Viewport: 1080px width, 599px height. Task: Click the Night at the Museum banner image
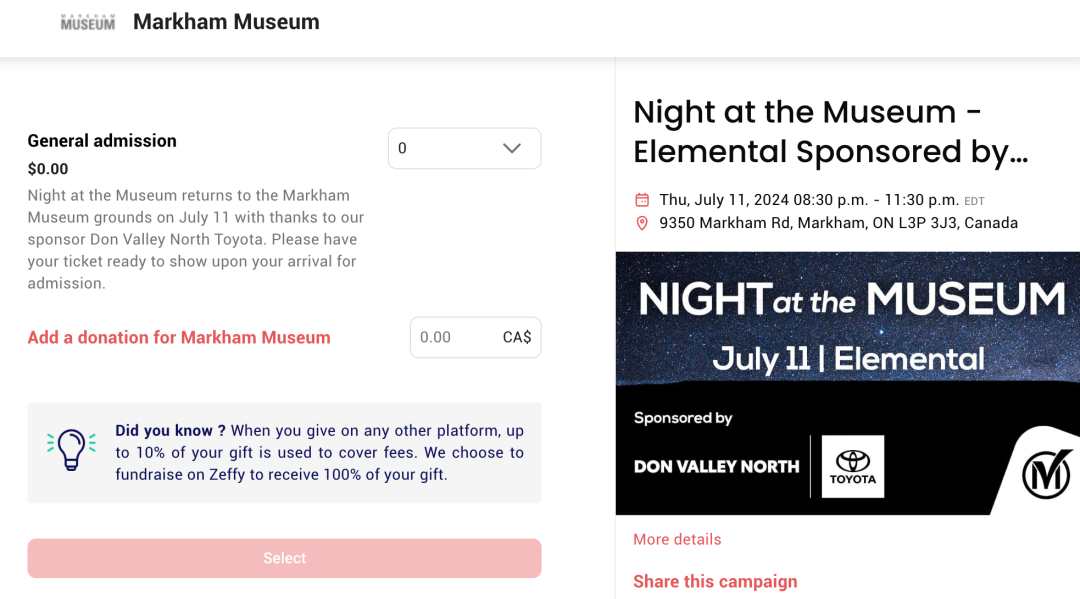click(x=848, y=383)
